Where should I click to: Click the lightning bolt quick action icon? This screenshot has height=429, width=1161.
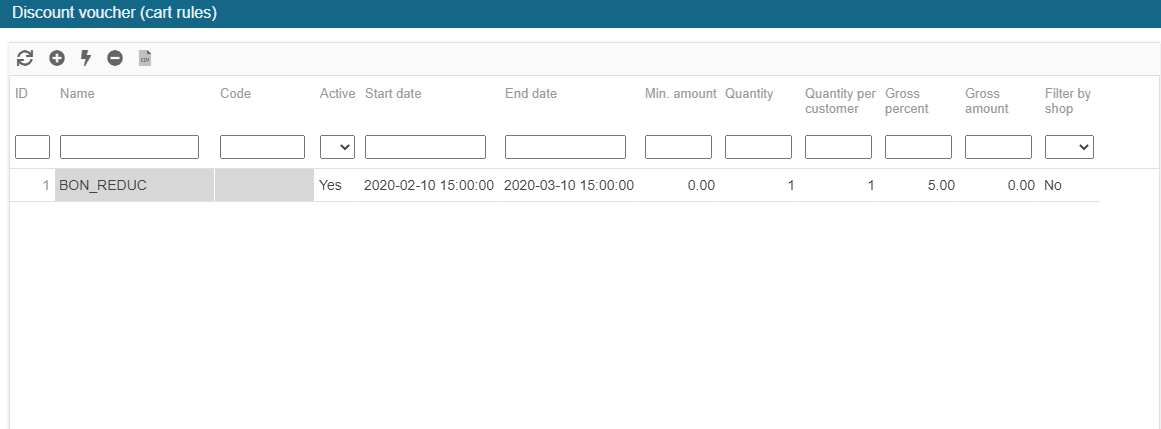point(86,59)
